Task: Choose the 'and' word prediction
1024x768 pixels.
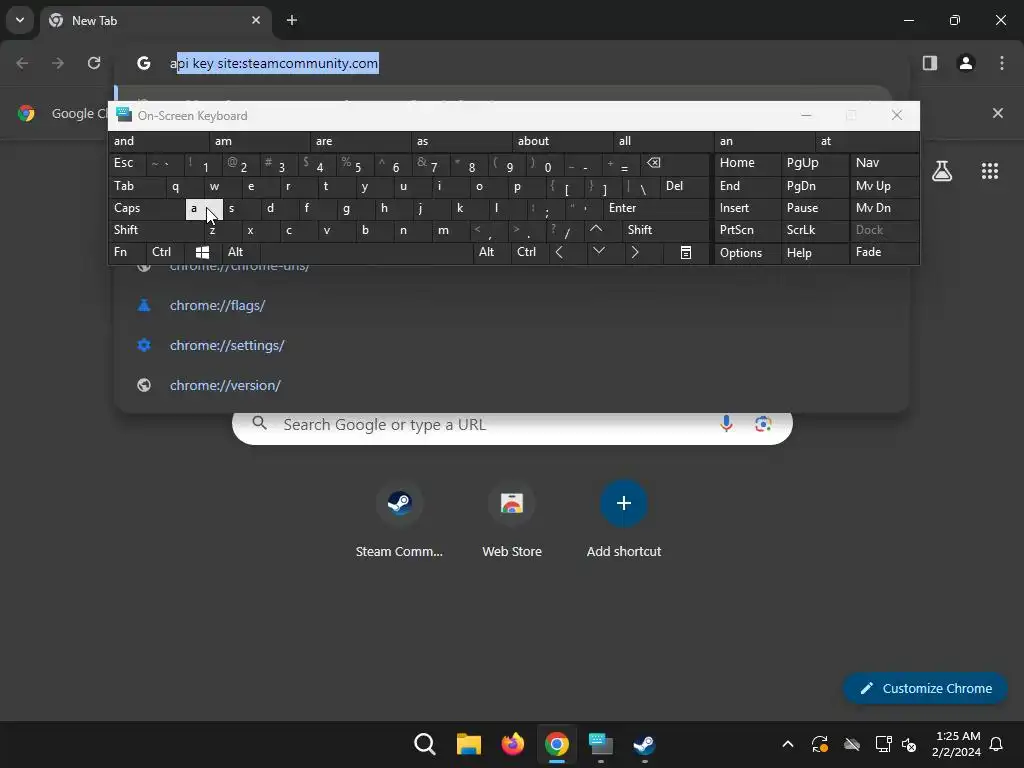Action: (x=159, y=141)
